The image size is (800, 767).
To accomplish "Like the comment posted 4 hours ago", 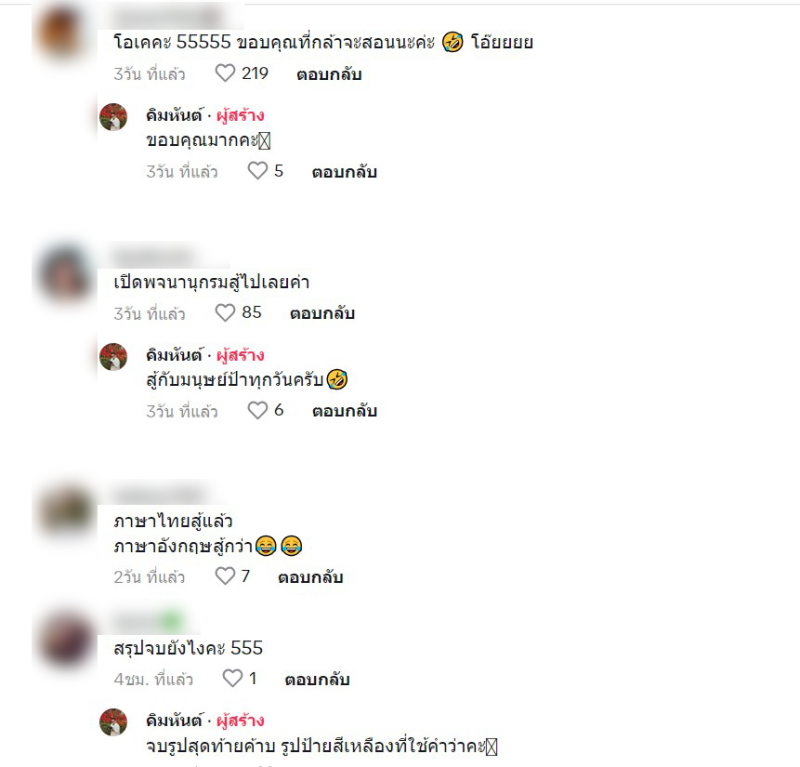I will pos(232,678).
